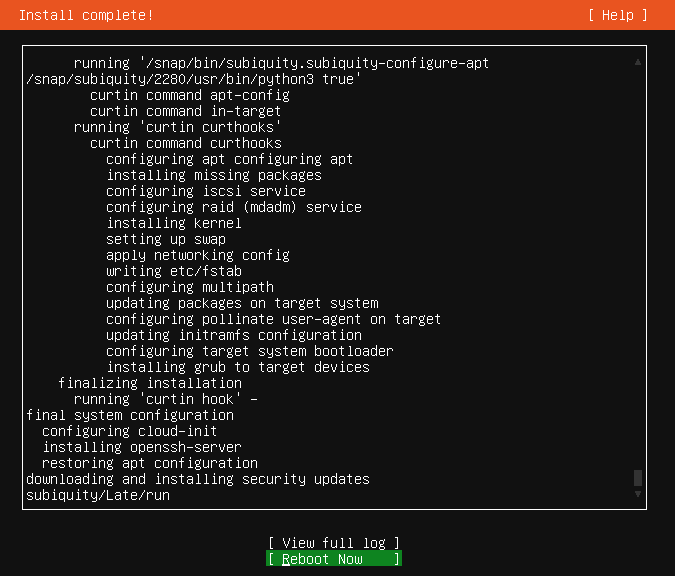Open the Help menu in header
Screen dimensions: 675x576
(618, 15)
